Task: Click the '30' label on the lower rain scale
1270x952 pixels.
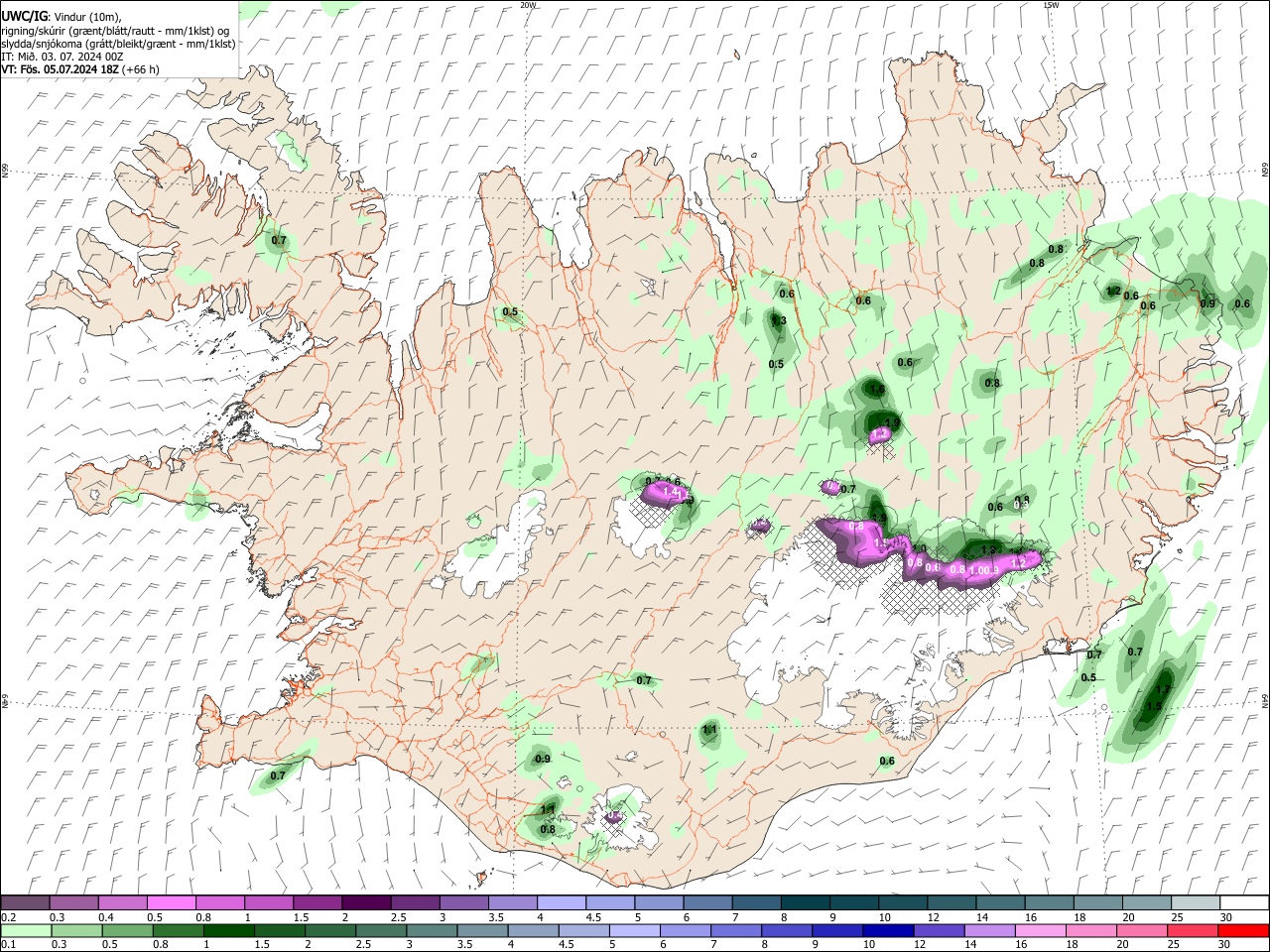Action: pos(1223,945)
